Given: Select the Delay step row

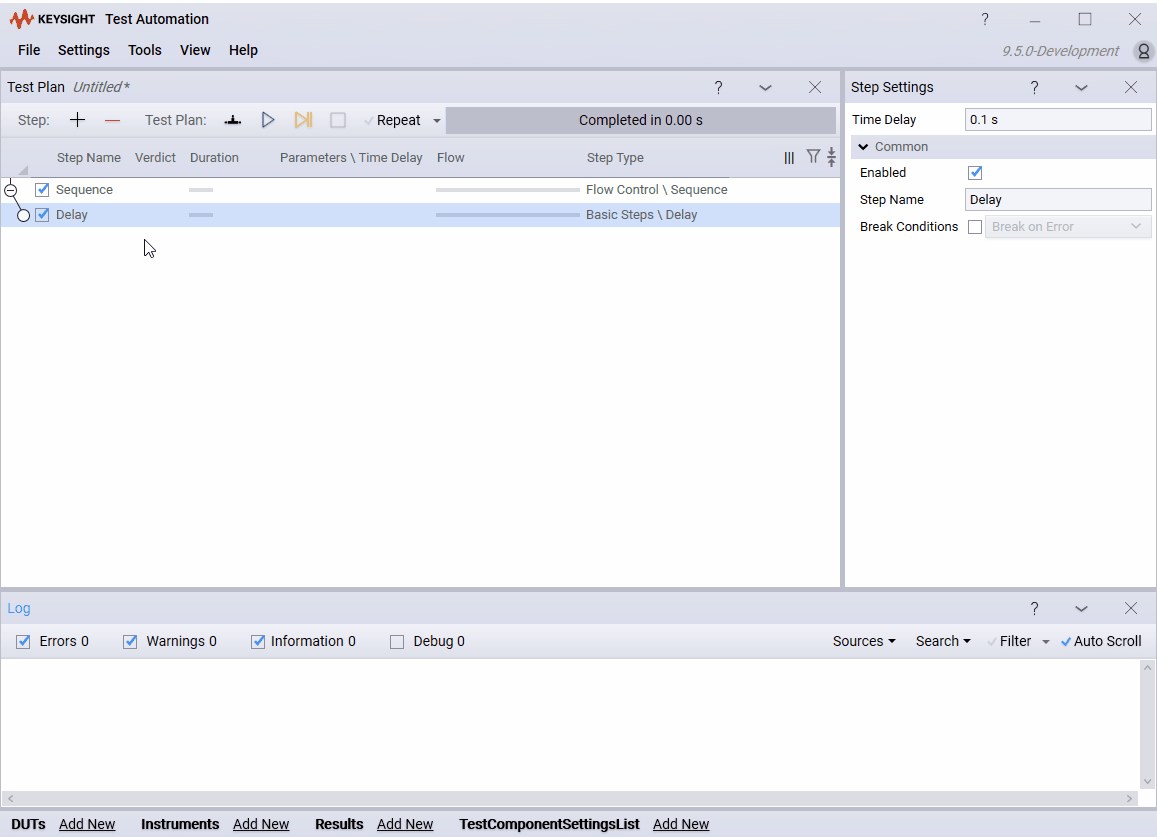Looking at the screenshot, I should (x=421, y=215).
